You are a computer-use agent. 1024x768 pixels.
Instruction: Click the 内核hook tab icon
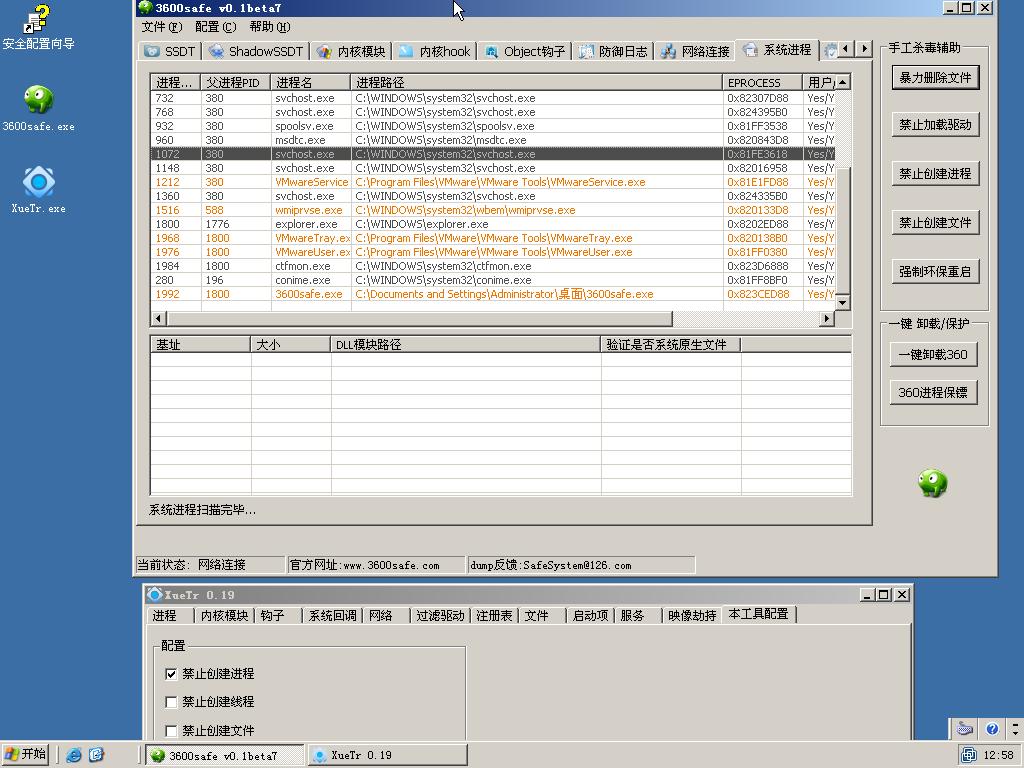point(406,51)
